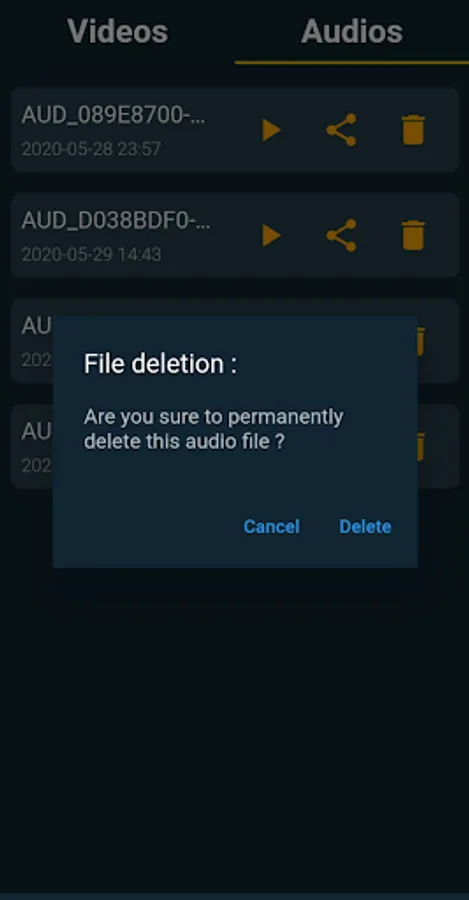Tap the third audio row's visible "AU" label
Viewport: 469px width, 900px height.
coord(37,326)
